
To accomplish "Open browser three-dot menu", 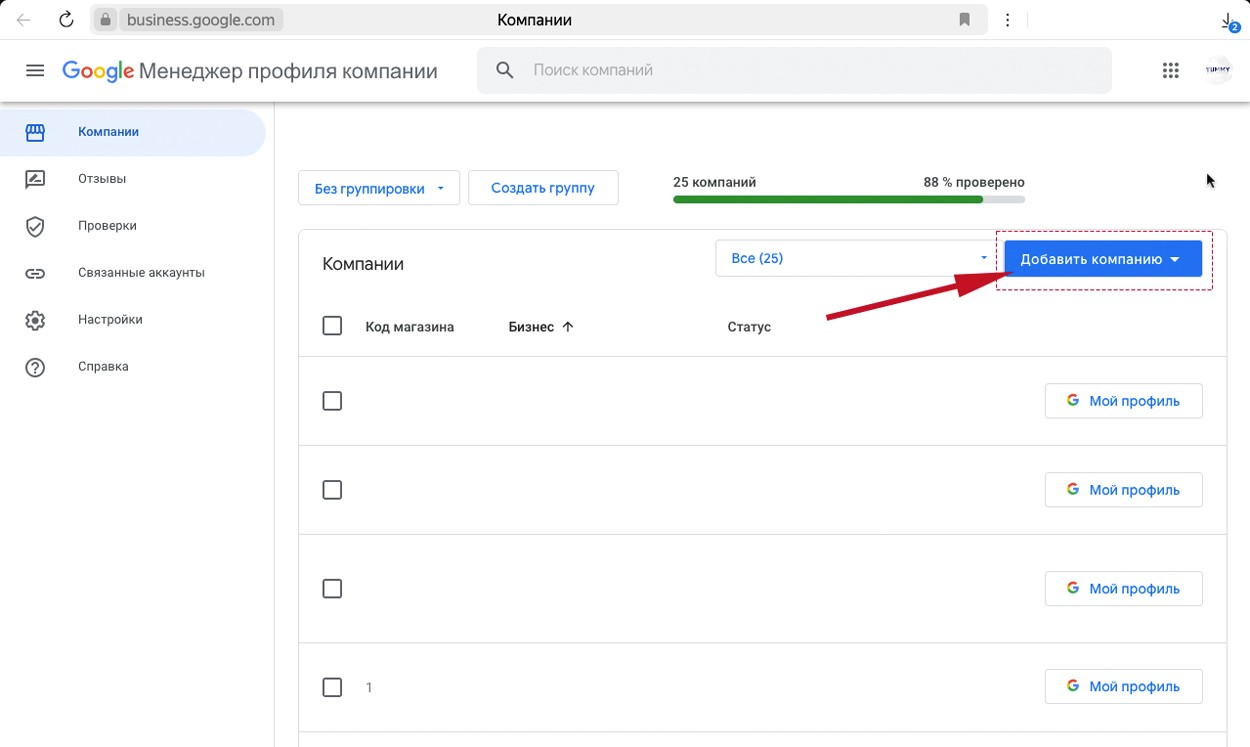I will (1007, 20).
